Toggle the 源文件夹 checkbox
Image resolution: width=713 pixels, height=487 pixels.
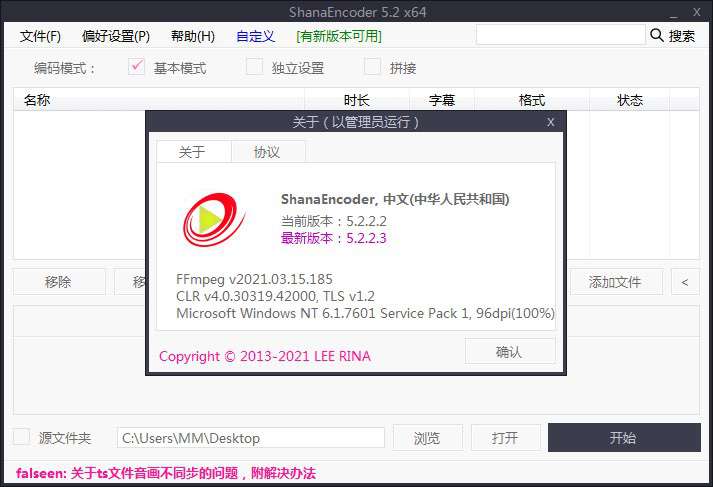[21, 437]
